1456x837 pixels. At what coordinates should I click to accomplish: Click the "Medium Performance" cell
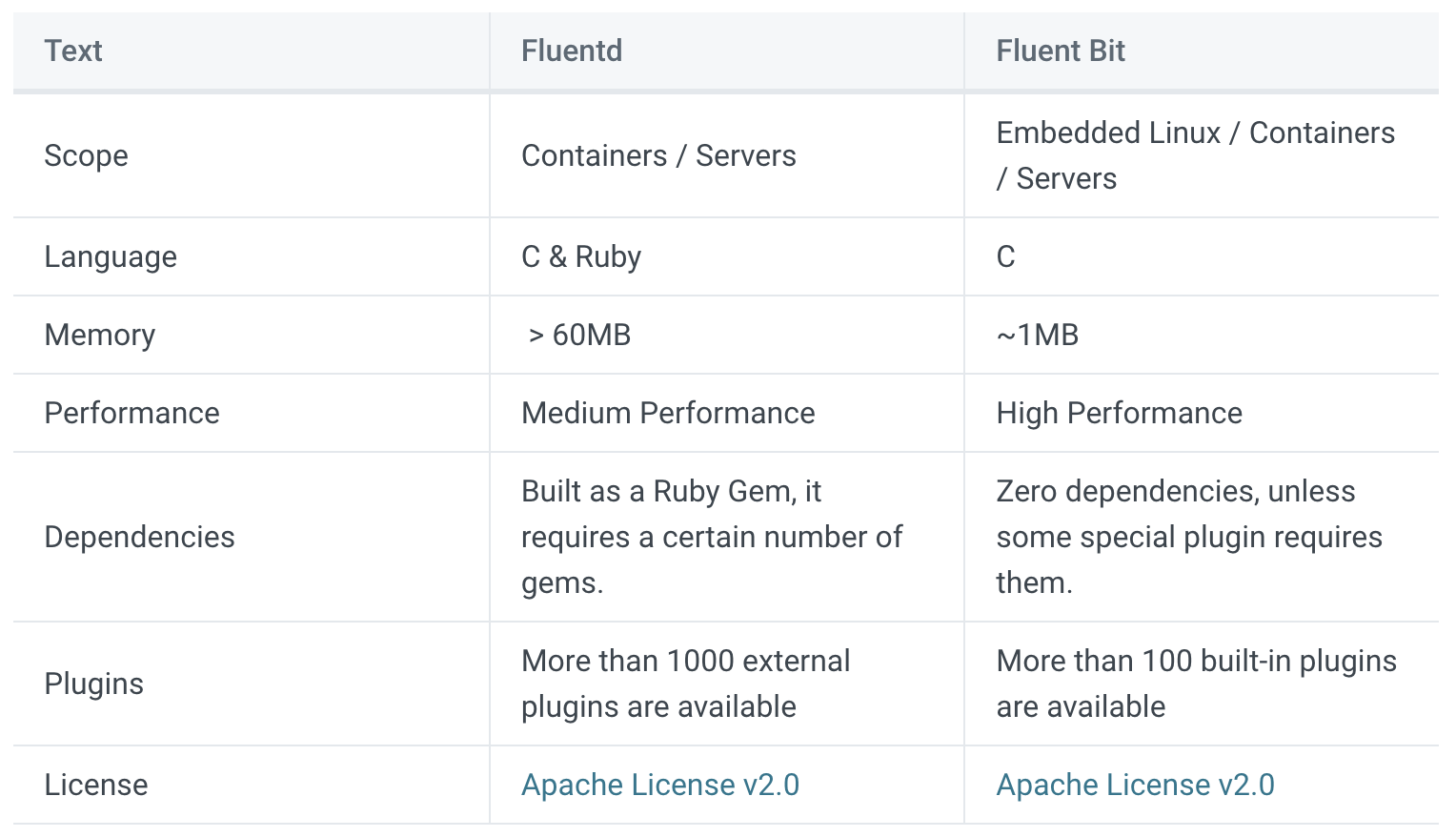point(668,413)
